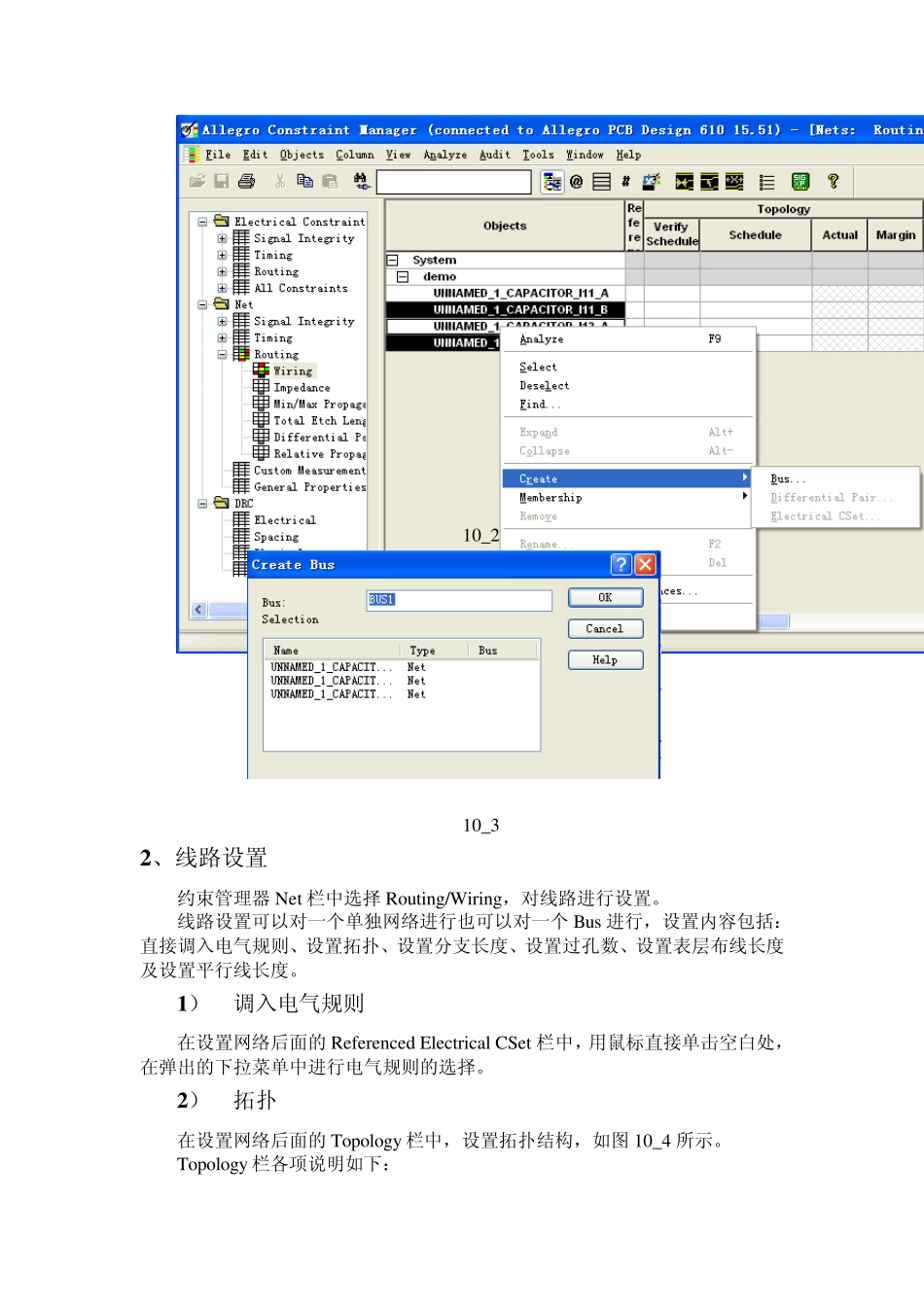924x1307 pixels.
Task: Click the bulleted report toolbar icon
Action: 767,181
